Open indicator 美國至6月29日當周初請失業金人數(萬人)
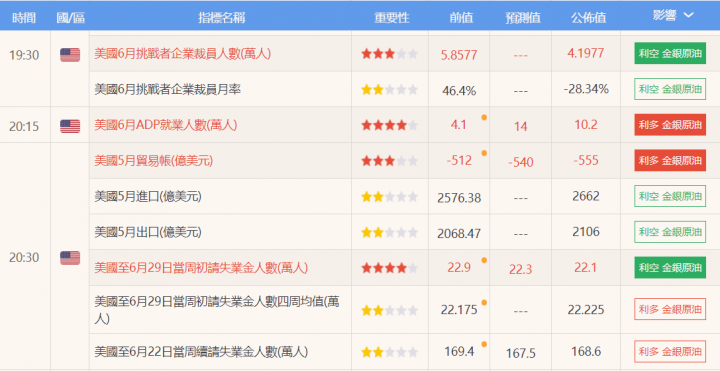 tap(201, 268)
